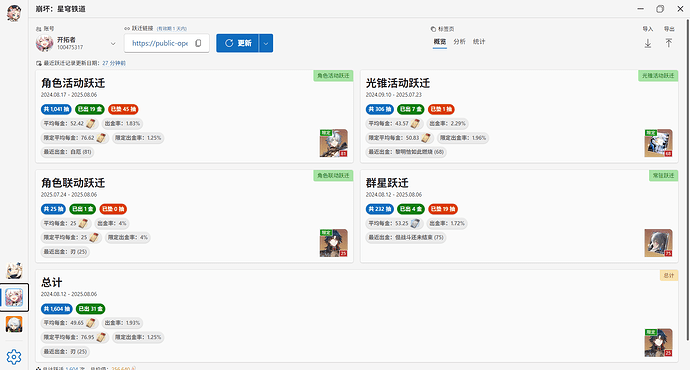Click the ticket icon beside 平均每金 49.65
This screenshot has height=370, width=690.
(x=91, y=323)
